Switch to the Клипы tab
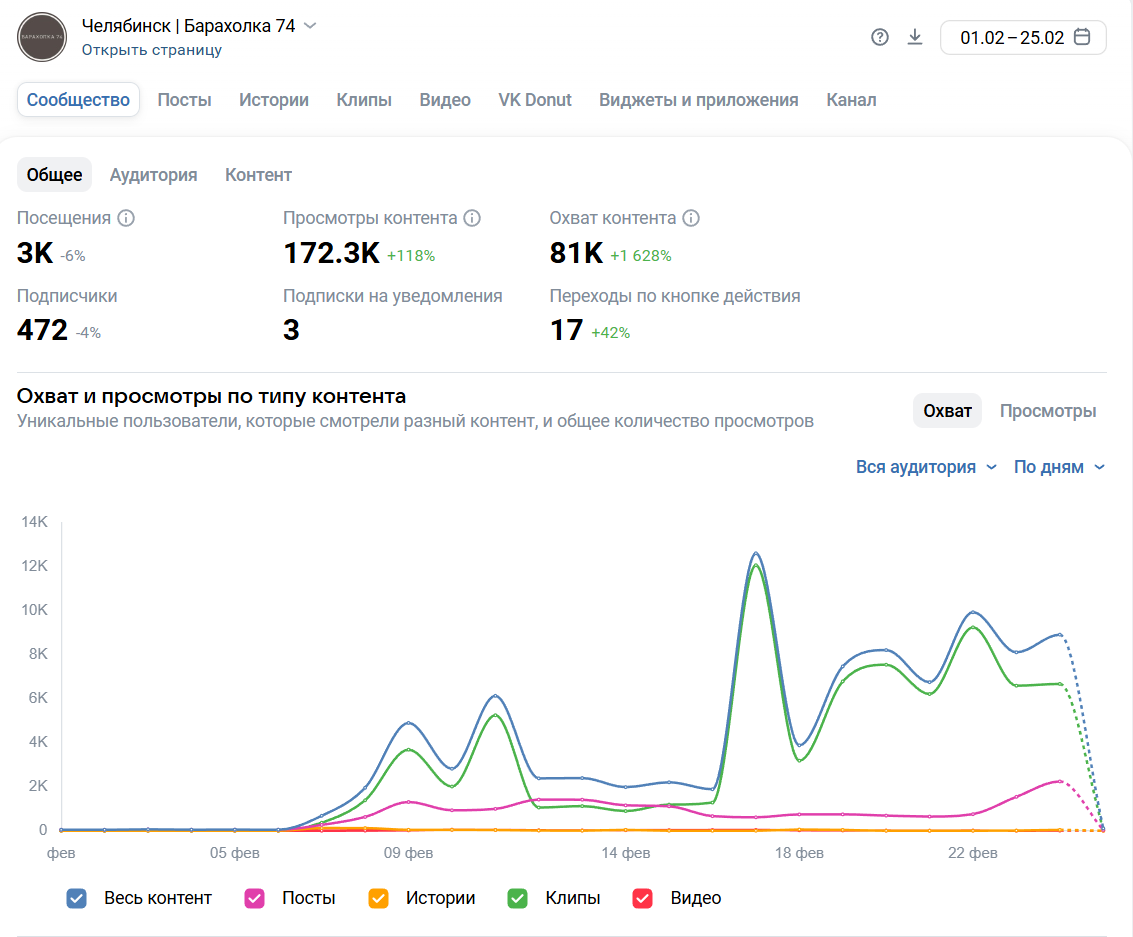The width and height of the screenshot is (1133, 937). click(364, 100)
